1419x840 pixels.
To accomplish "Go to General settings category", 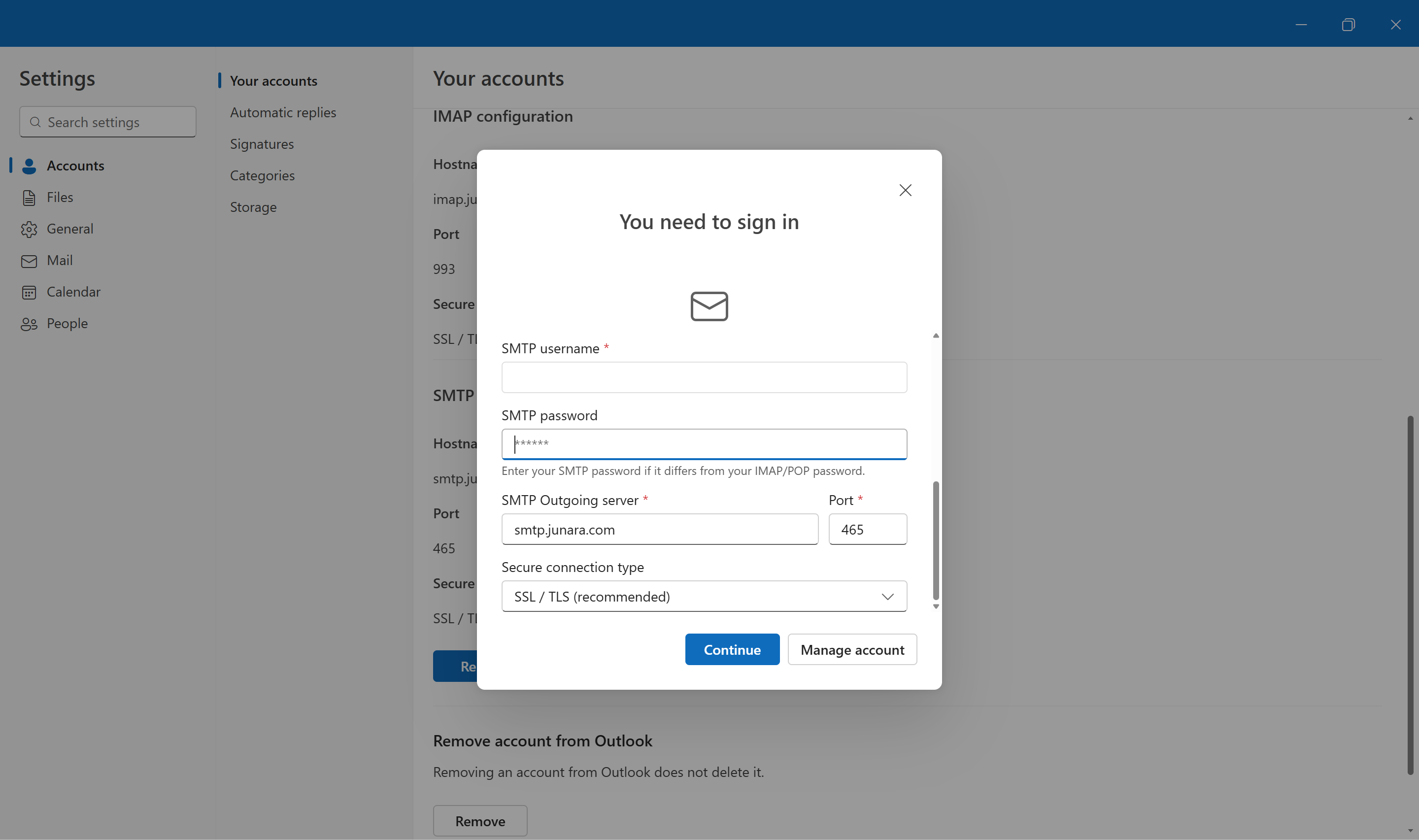I will [x=70, y=229].
